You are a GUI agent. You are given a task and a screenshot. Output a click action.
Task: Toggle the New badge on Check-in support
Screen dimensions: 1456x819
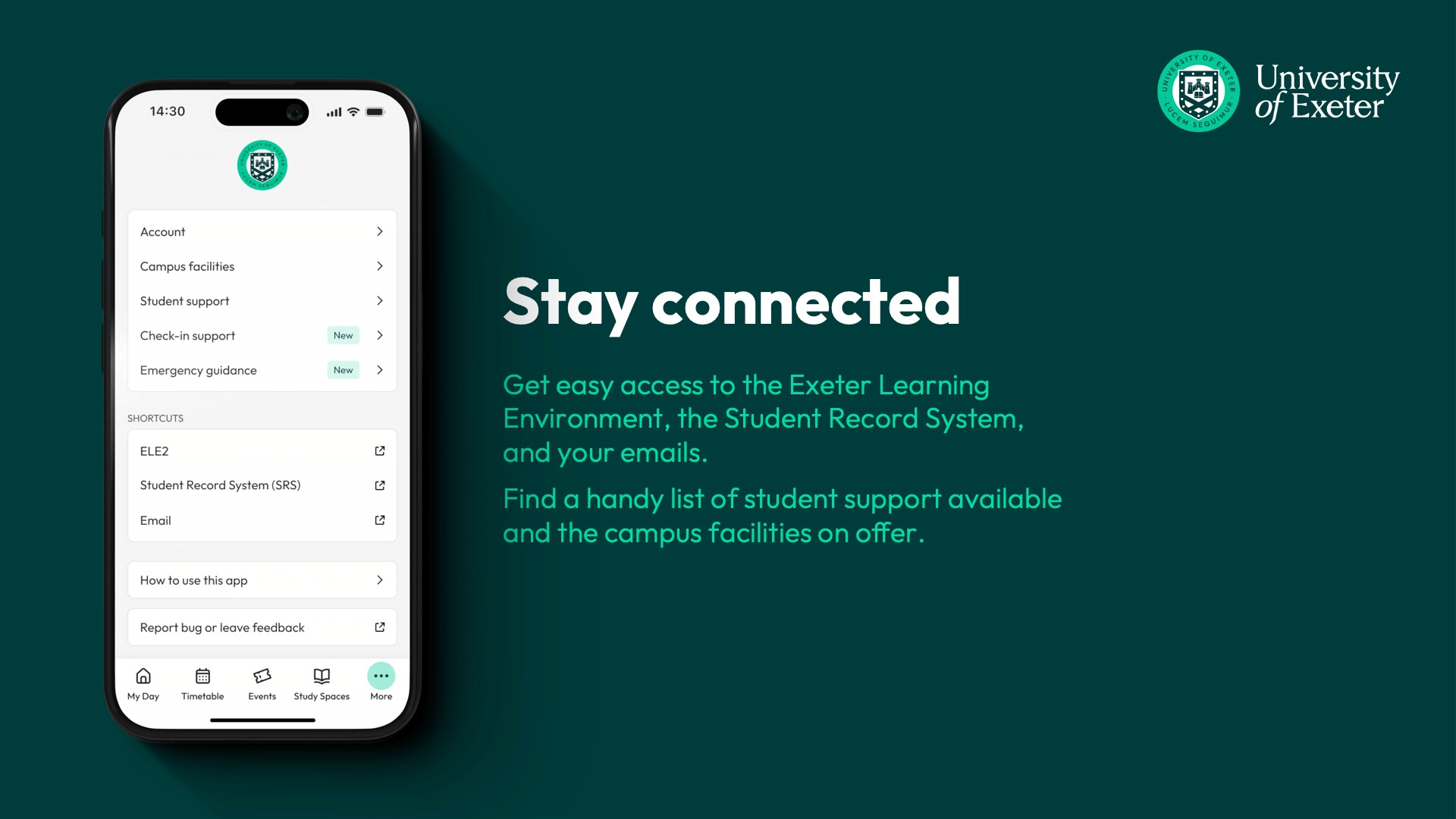343,335
